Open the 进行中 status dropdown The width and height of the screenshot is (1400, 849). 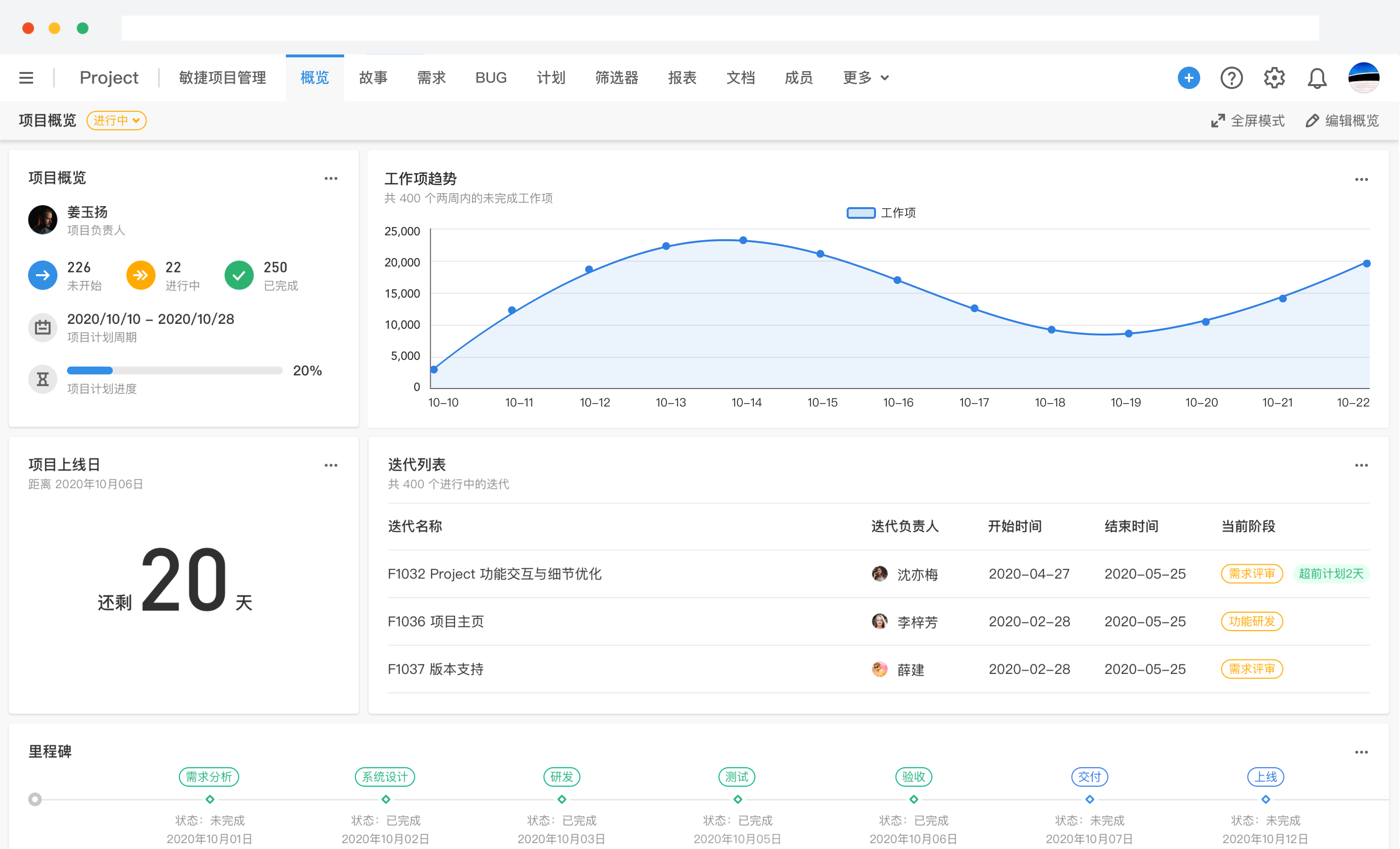point(117,121)
